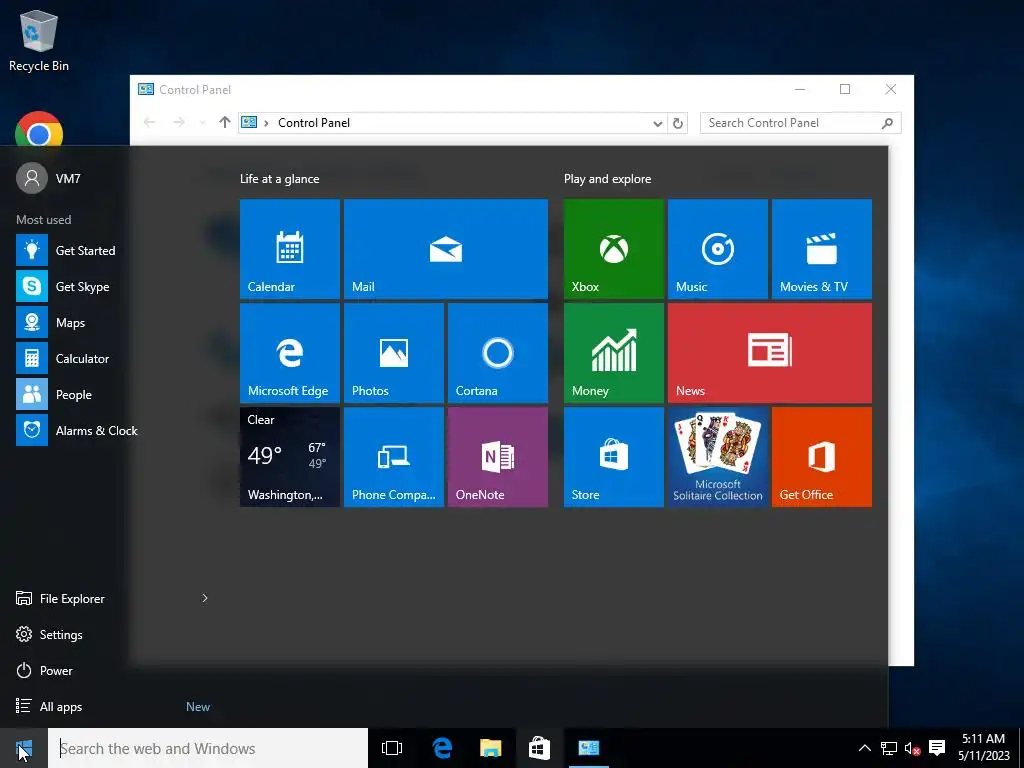
Task: Click Back arrow in Control Panel
Action: [x=150, y=122]
